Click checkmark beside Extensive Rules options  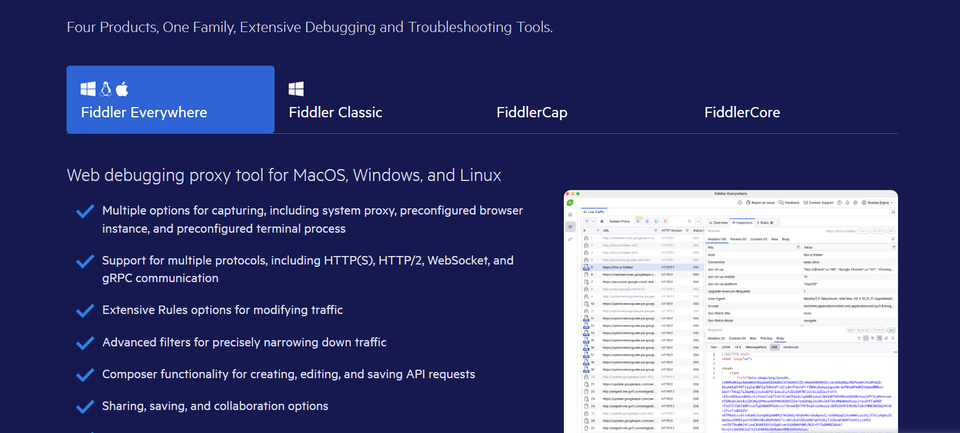[x=85, y=311]
